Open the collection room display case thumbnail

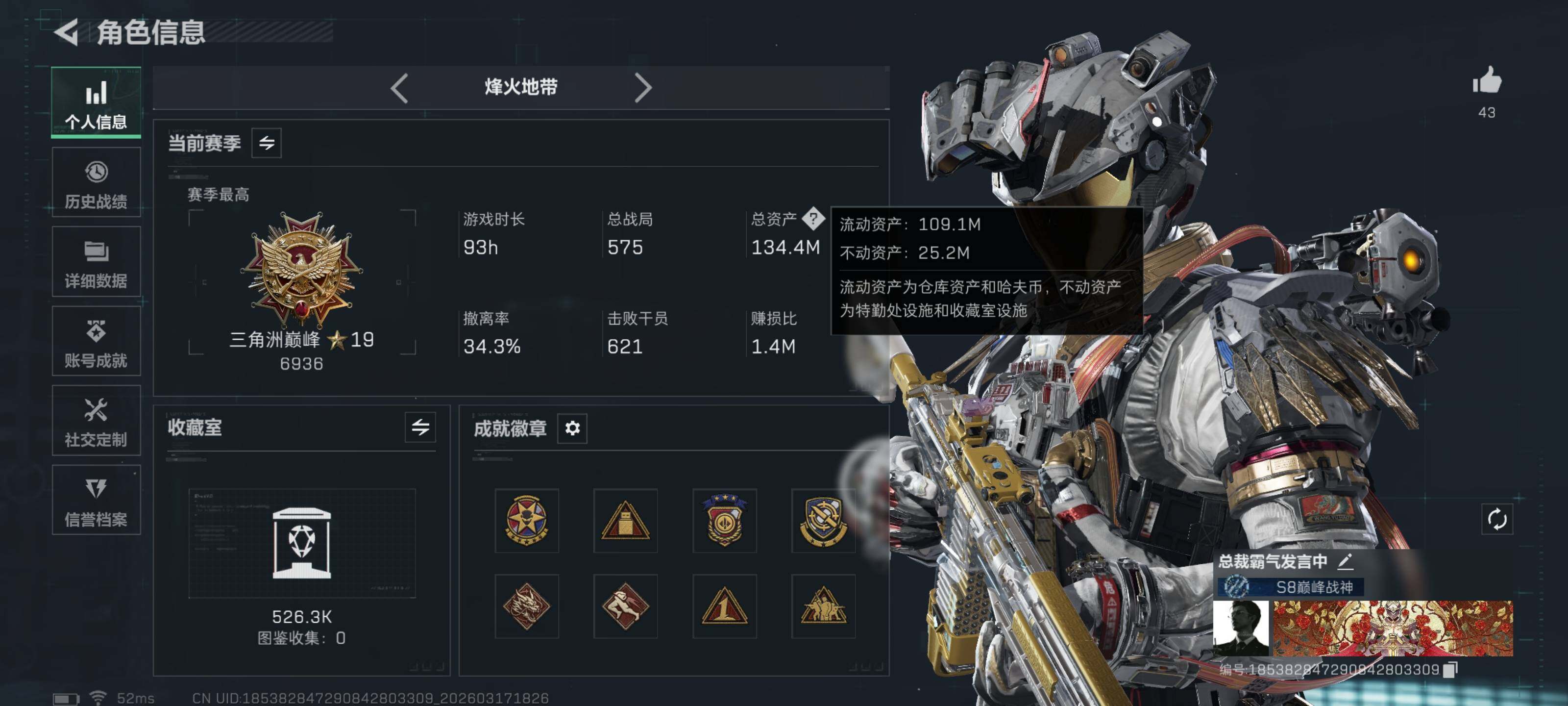(x=302, y=543)
